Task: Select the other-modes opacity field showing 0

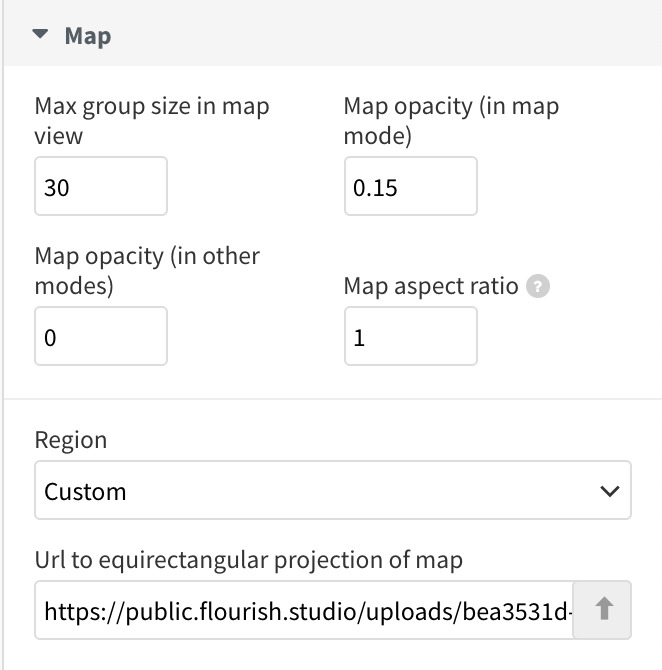Action: [x=101, y=336]
